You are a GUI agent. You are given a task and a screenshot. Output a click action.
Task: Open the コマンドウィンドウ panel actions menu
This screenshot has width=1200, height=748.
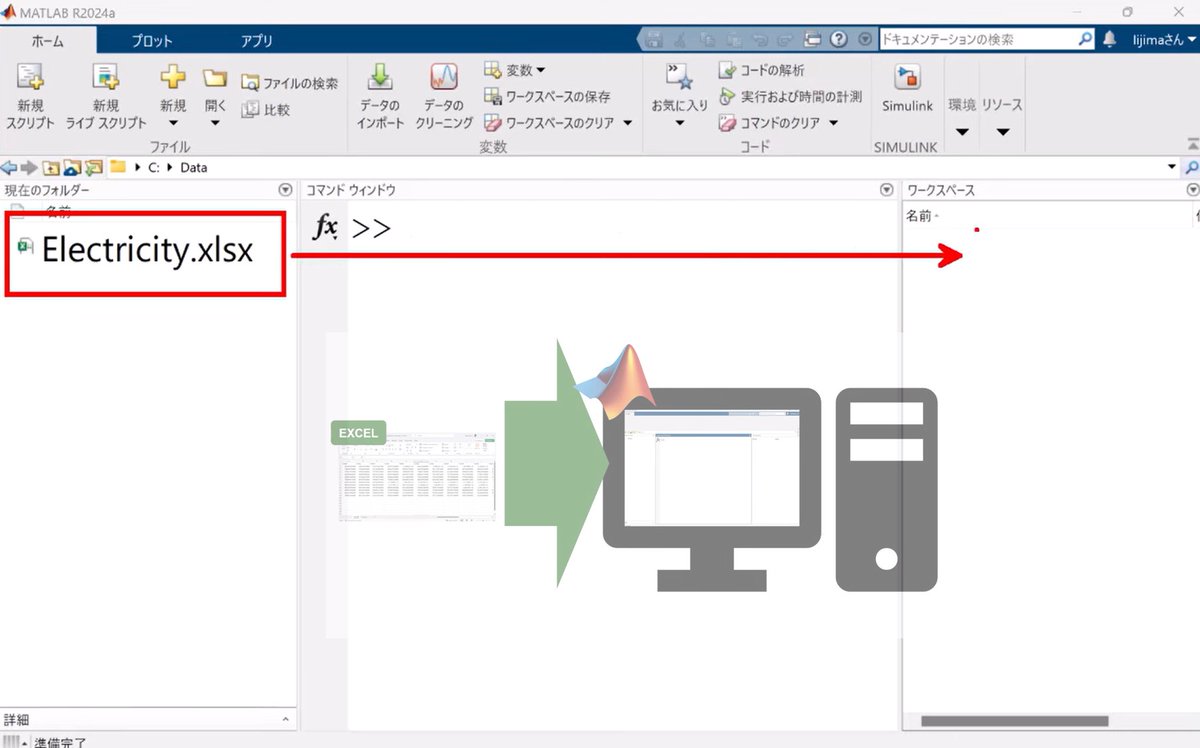886,190
